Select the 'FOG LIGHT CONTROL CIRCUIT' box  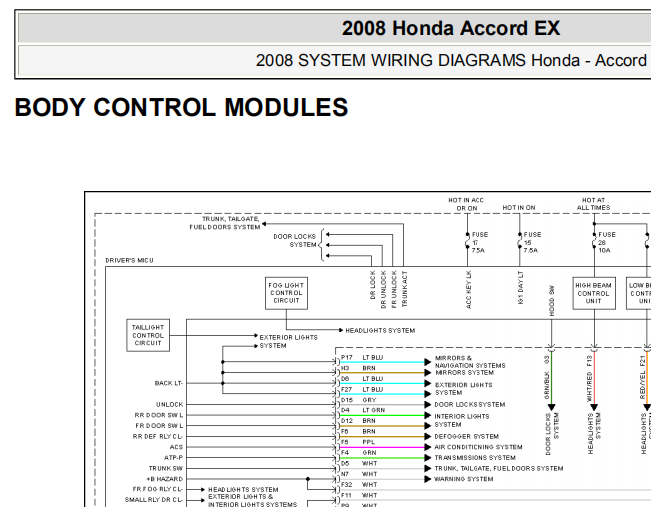[x=286, y=293]
